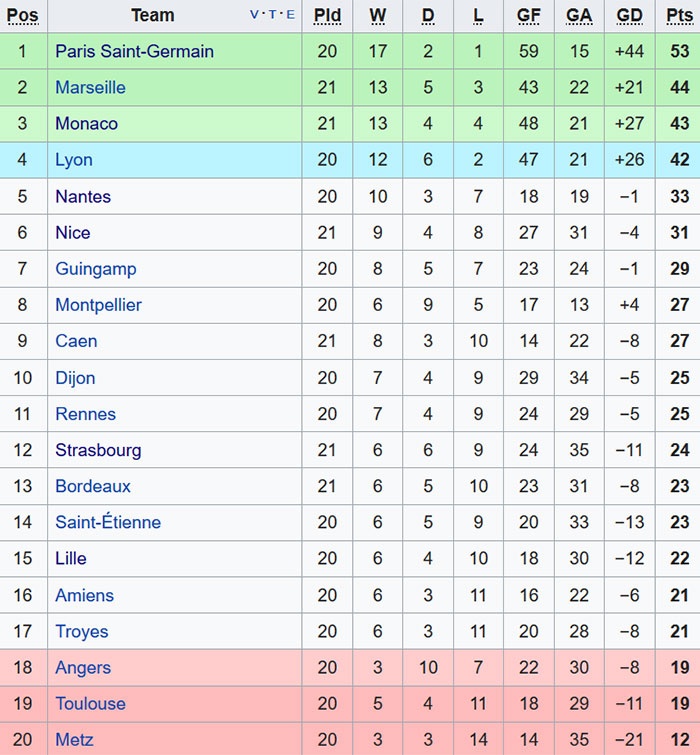Open the Metz team page
Image resolution: width=700 pixels, height=755 pixels.
[x=74, y=740]
